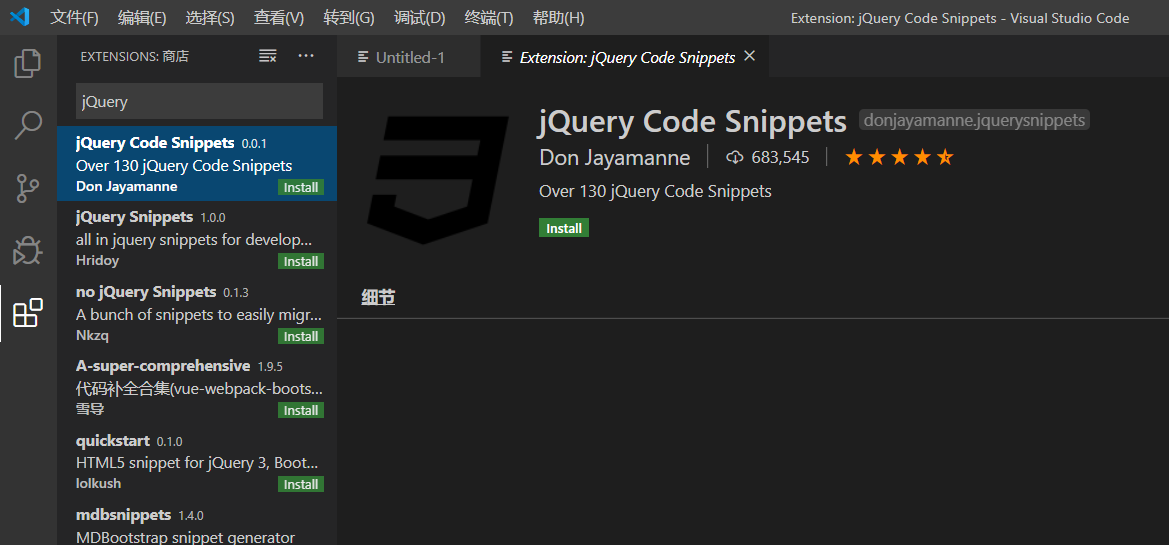
Task: Open the Explorer view in activity bar
Action: [x=28, y=63]
